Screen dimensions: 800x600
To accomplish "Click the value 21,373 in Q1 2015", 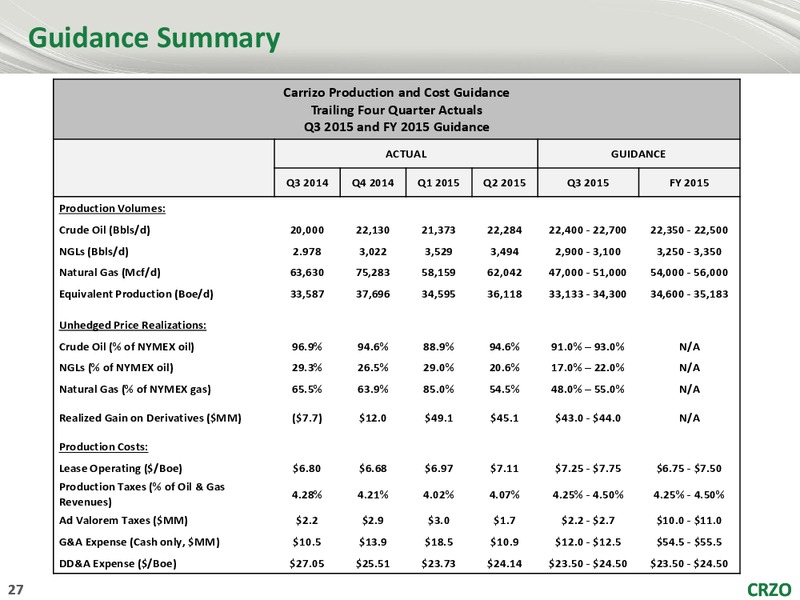I will (x=438, y=230).
